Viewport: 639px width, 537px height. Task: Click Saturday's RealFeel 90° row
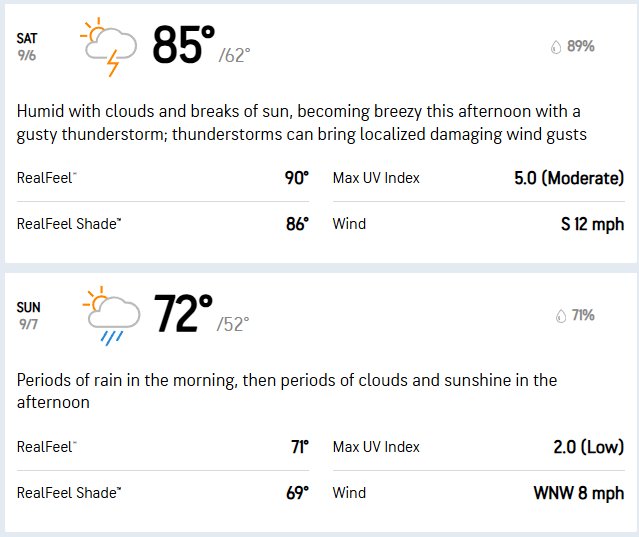click(163, 178)
